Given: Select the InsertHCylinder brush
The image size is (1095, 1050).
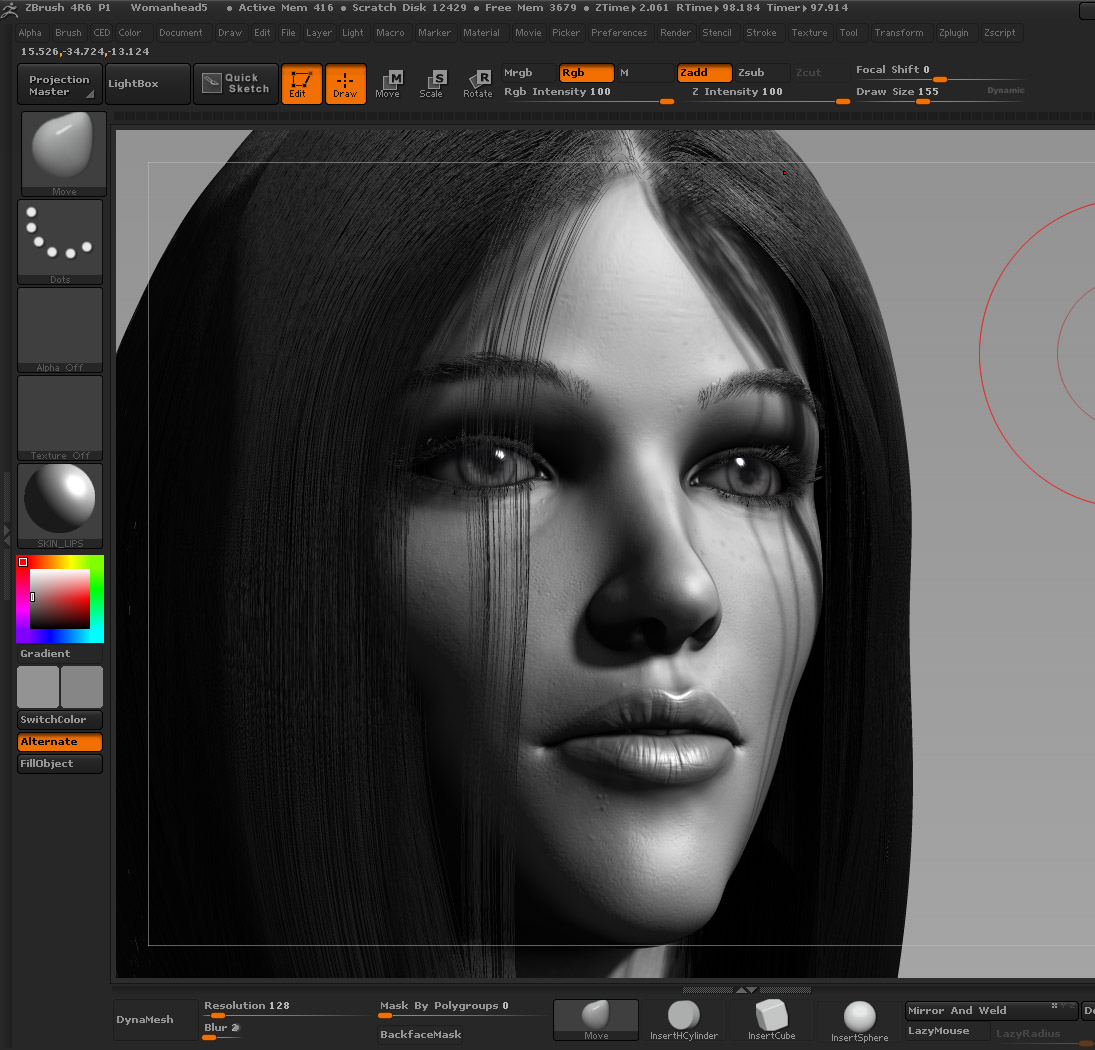Looking at the screenshot, I should pyautogui.click(x=684, y=1020).
